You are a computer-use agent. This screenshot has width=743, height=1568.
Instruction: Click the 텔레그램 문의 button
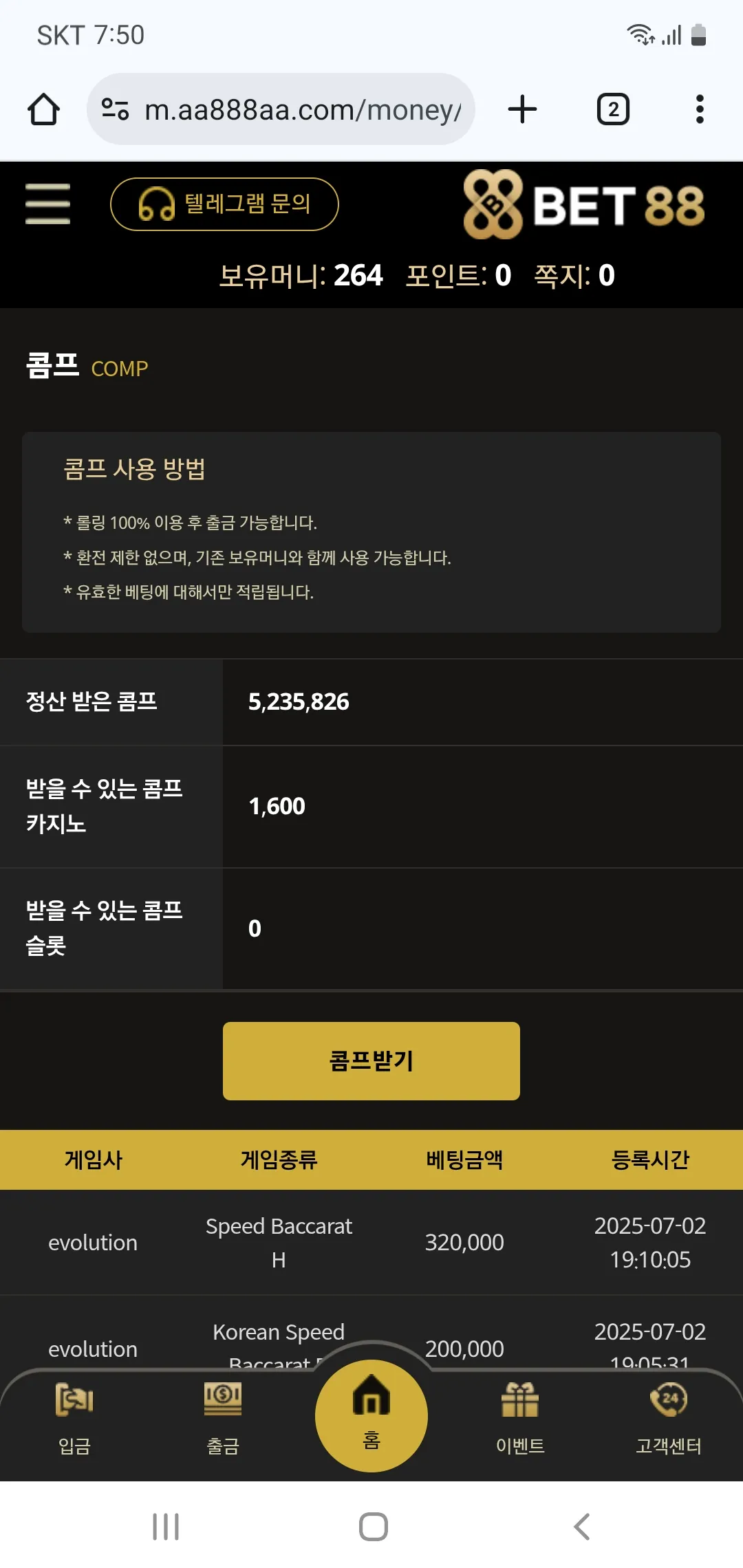(x=224, y=204)
